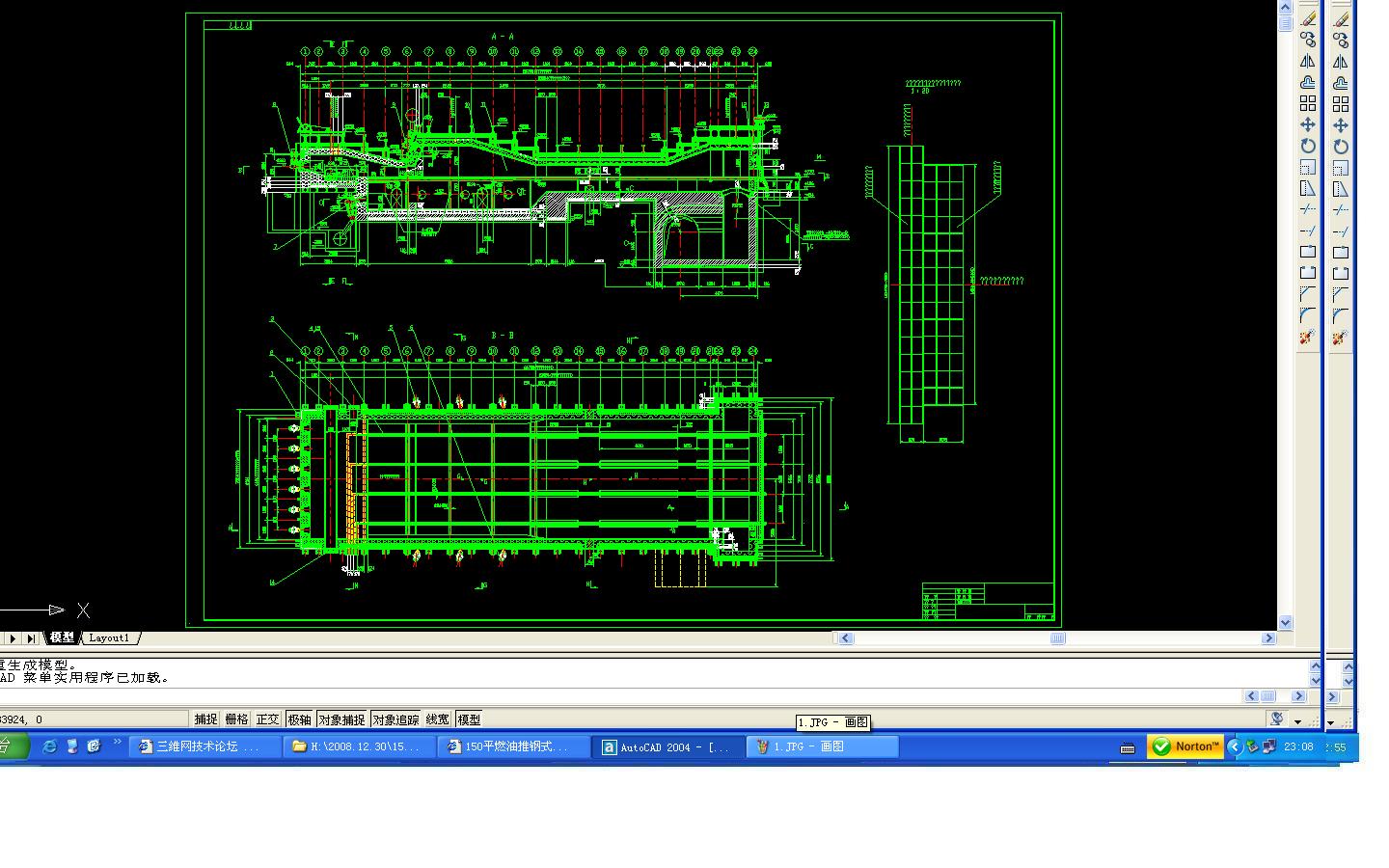Switch to the 模型 drawing tab
The height and width of the screenshot is (868, 1389).
[62, 637]
